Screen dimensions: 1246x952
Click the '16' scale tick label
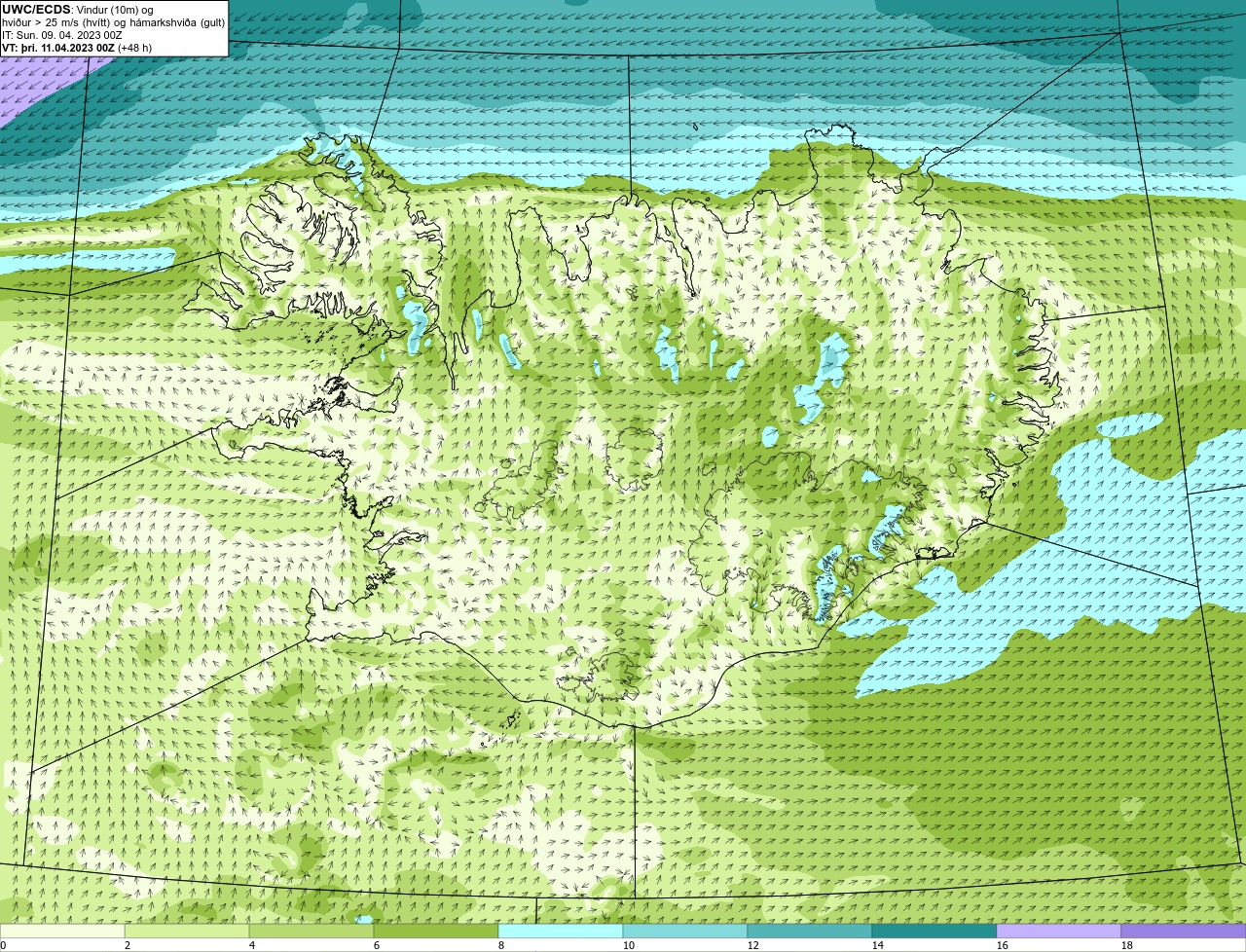(x=1003, y=945)
